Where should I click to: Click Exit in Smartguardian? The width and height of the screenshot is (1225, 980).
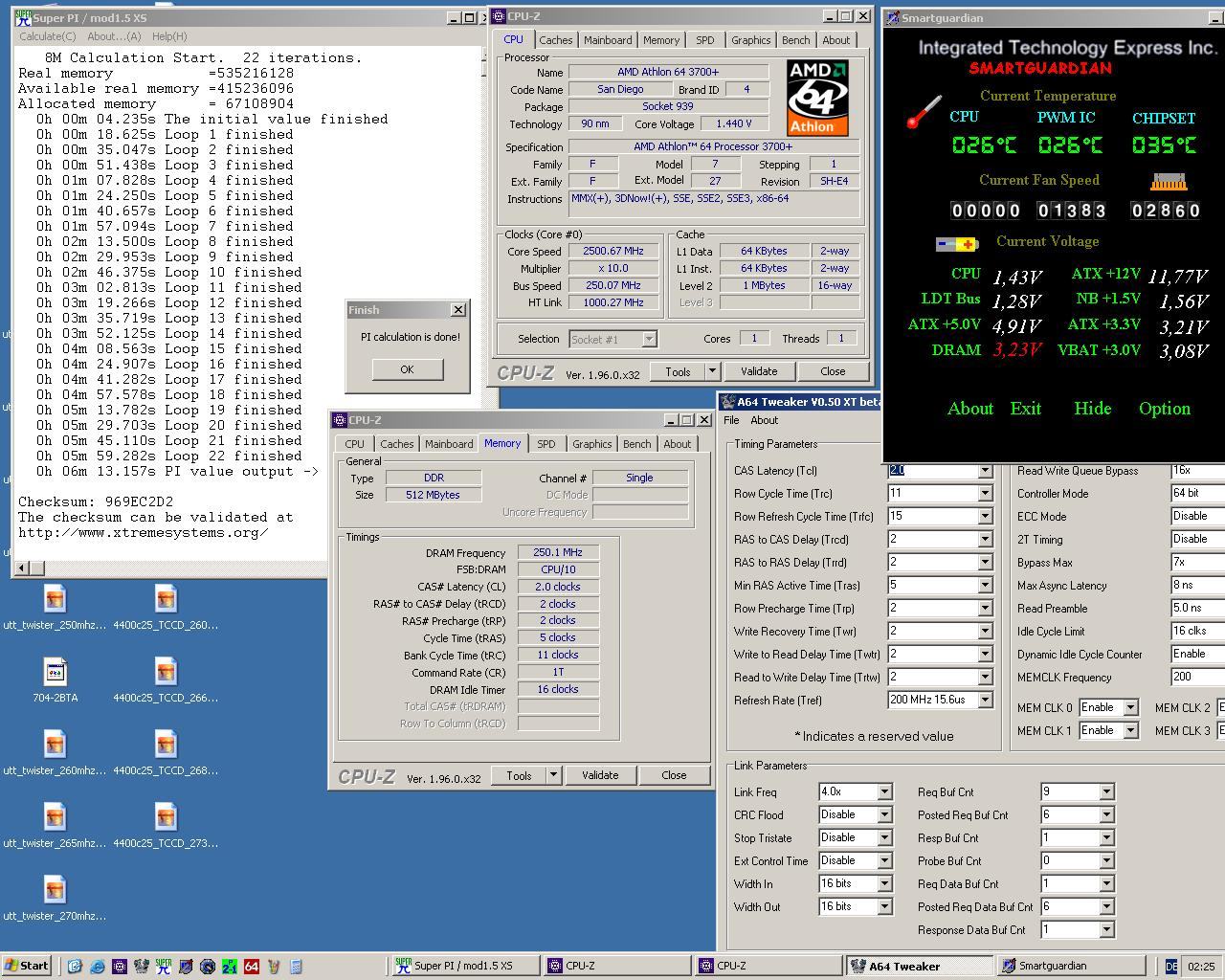point(1025,409)
